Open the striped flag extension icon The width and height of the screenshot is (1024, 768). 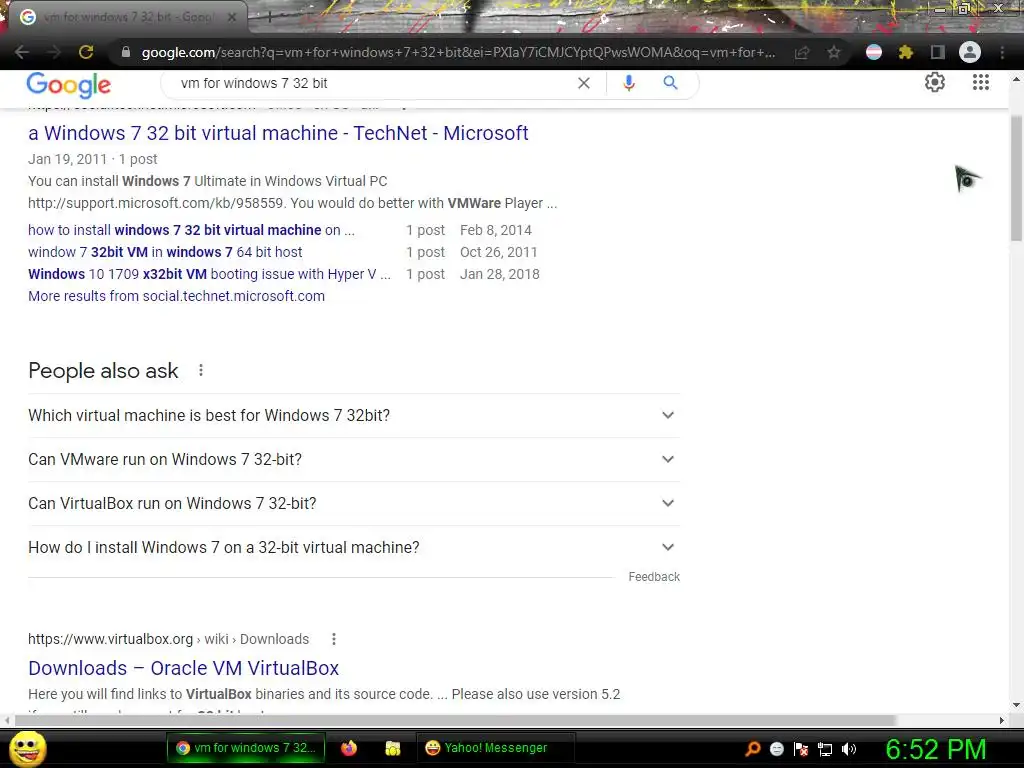[x=874, y=52]
